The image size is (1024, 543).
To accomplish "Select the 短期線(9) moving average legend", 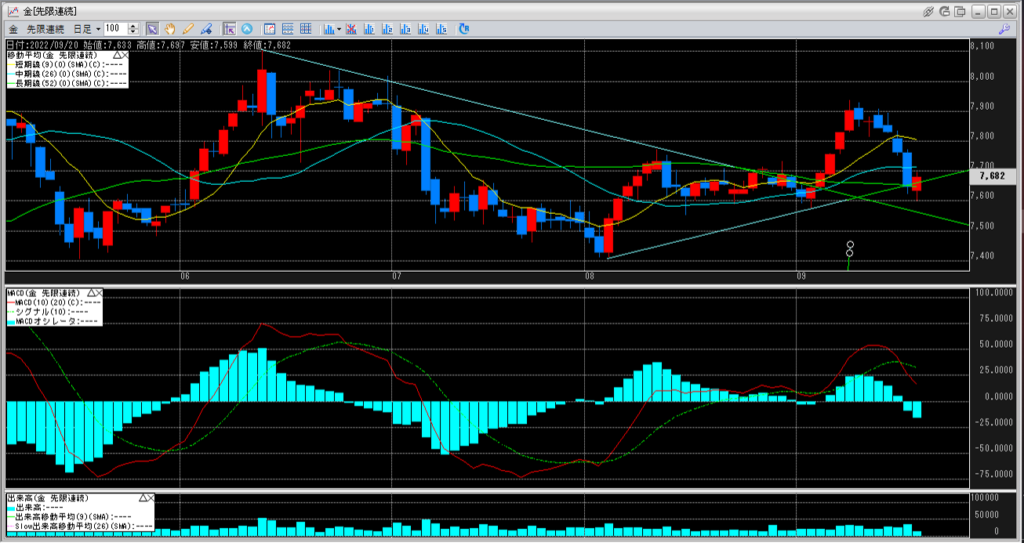I will [67, 65].
